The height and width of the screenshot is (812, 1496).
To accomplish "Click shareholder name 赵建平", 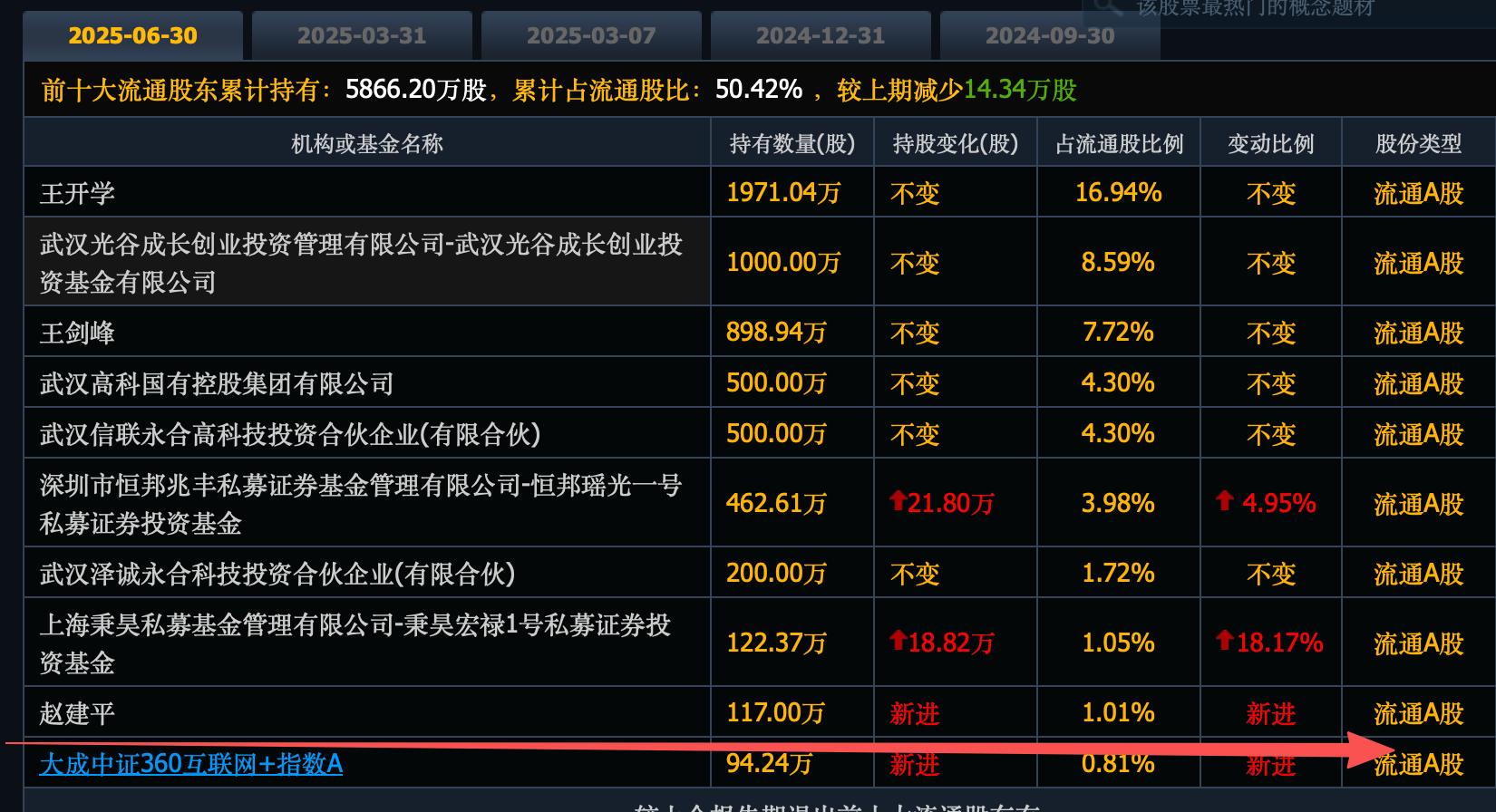I will pyautogui.click(x=78, y=713).
